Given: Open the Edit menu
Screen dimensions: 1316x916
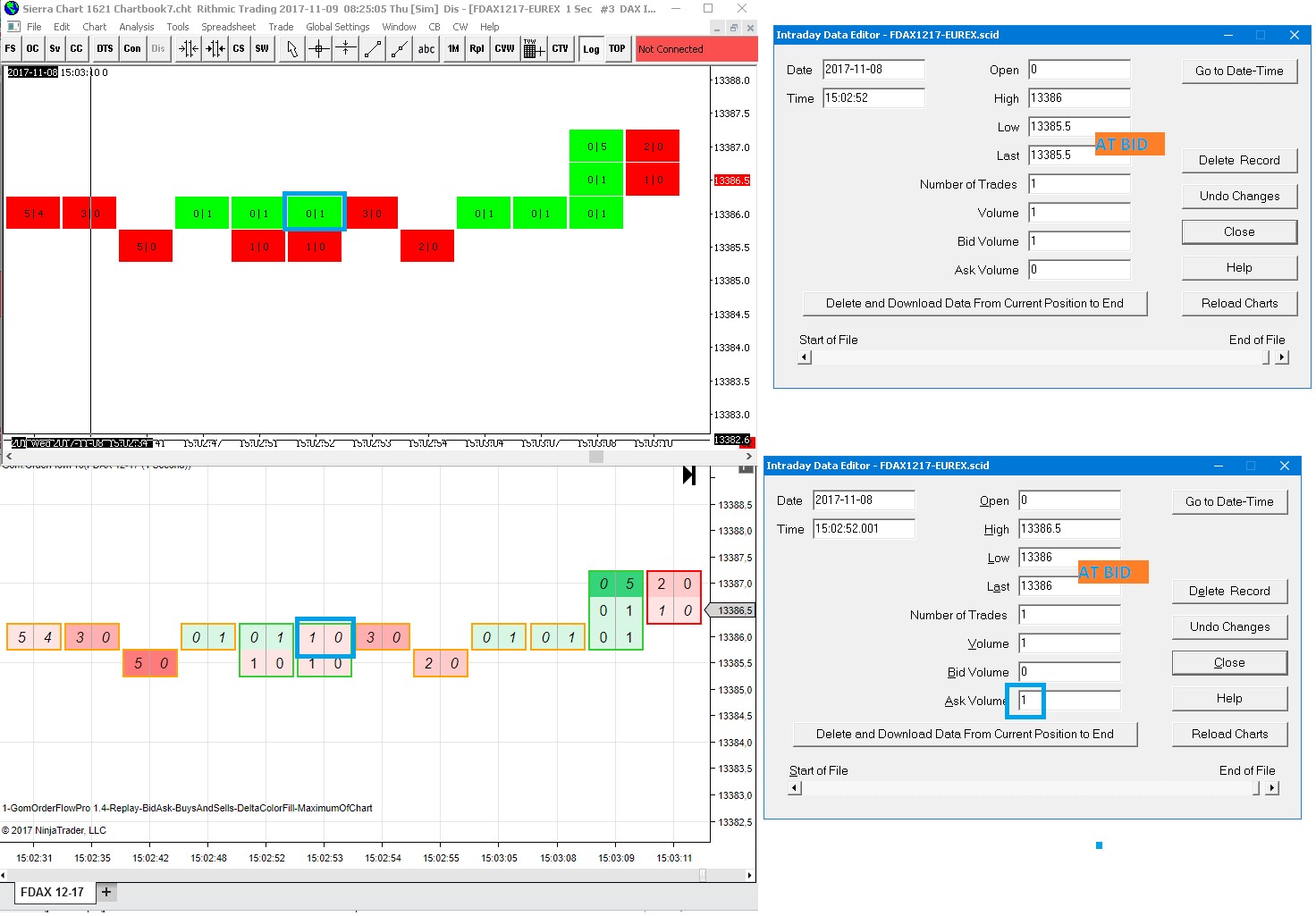Looking at the screenshot, I should click(x=62, y=27).
